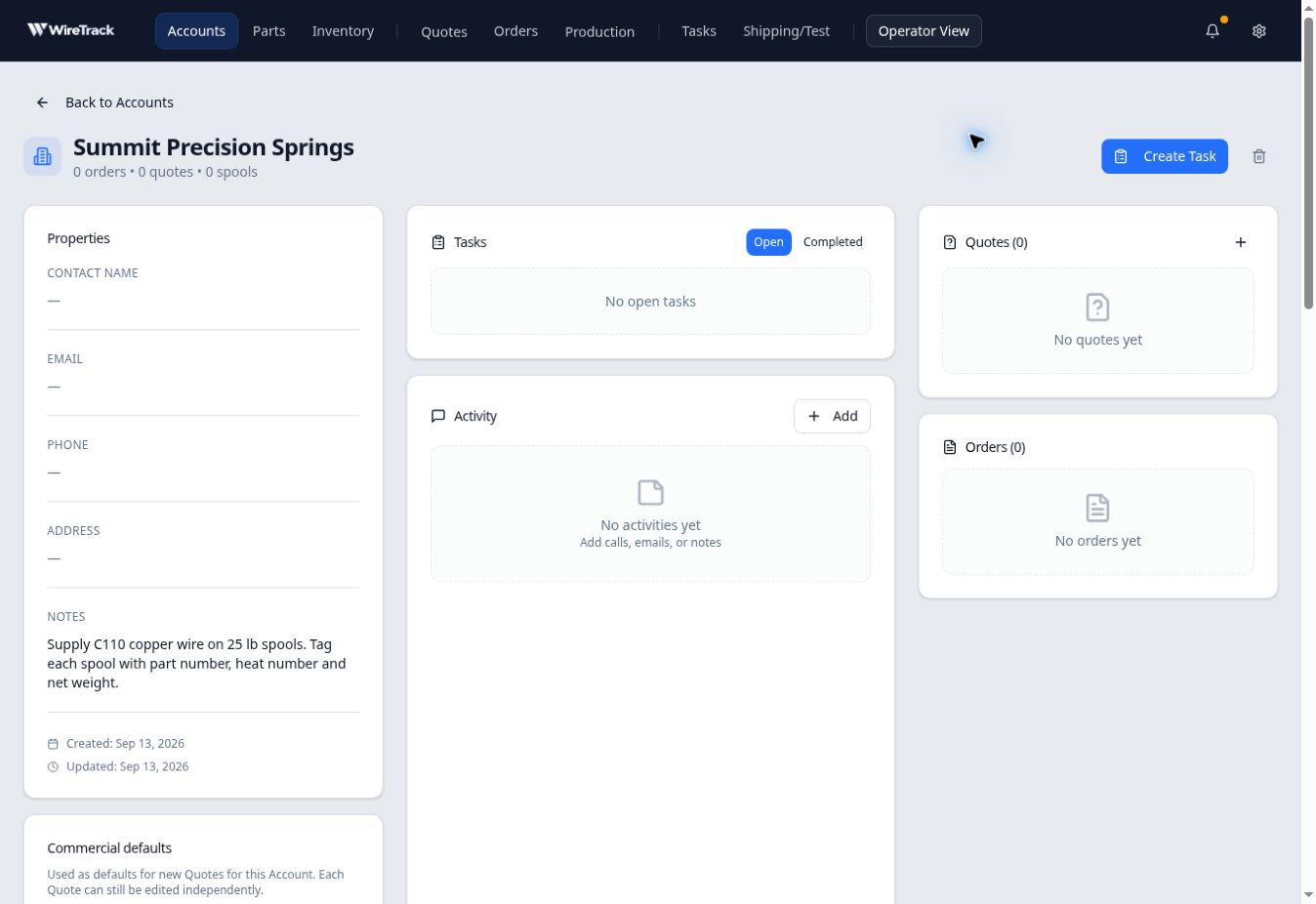Click the Create Task button

tap(1165, 156)
